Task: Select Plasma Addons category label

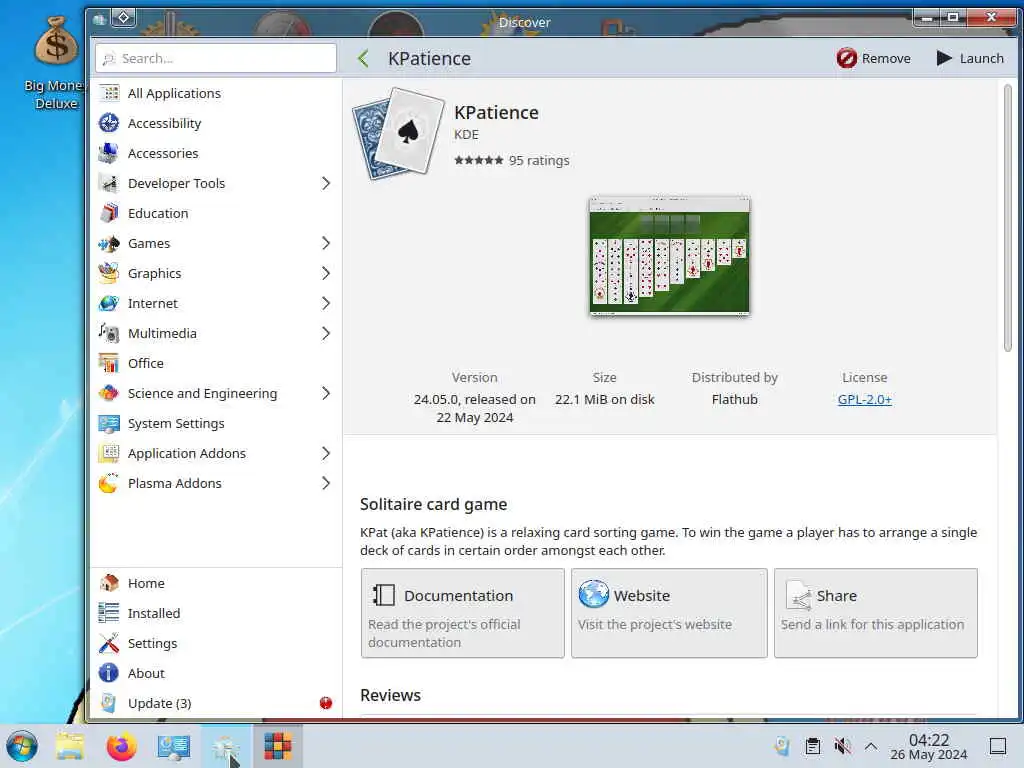Action: click(x=175, y=483)
